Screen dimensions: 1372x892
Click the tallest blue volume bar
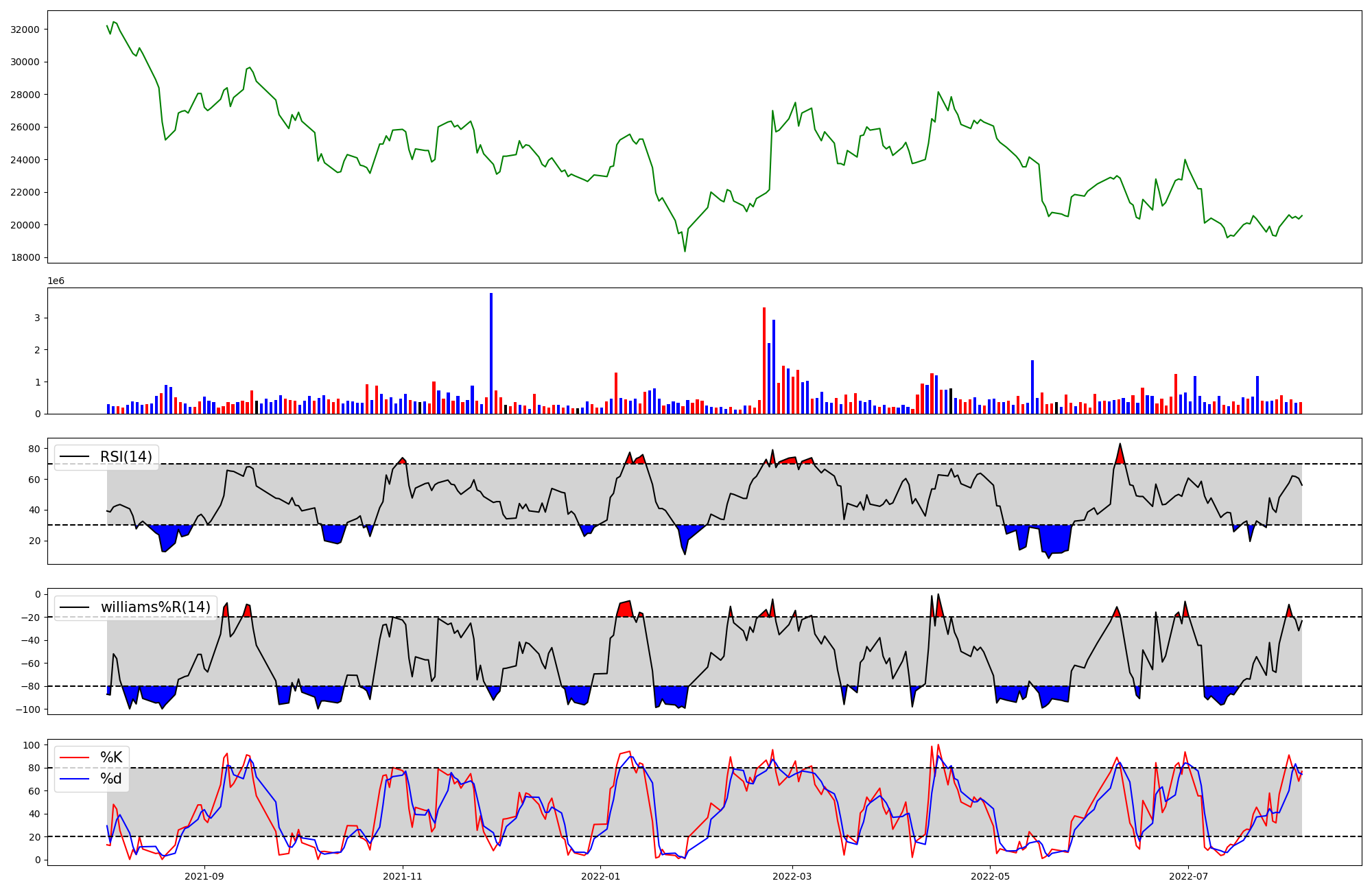click(x=491, y=353)
